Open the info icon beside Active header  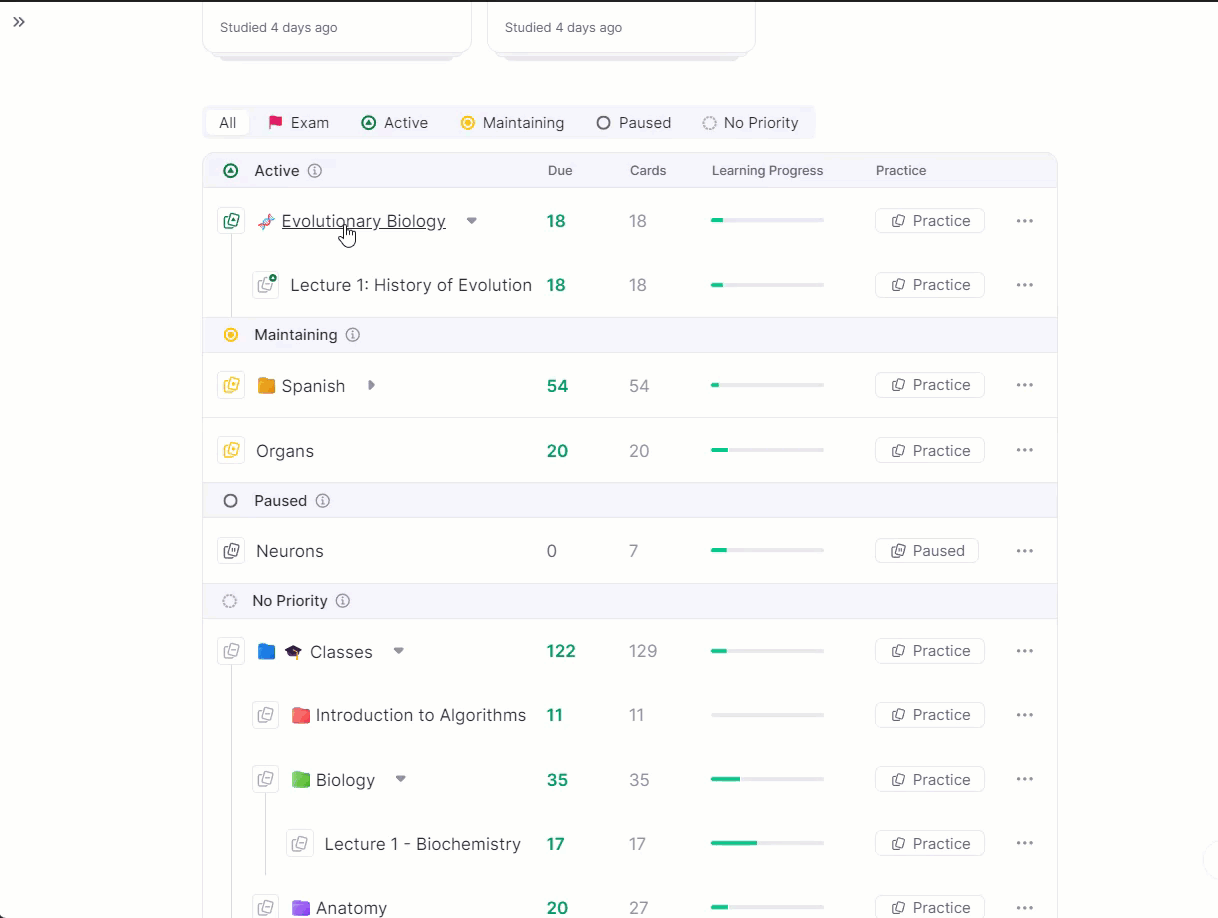point(315,171)
